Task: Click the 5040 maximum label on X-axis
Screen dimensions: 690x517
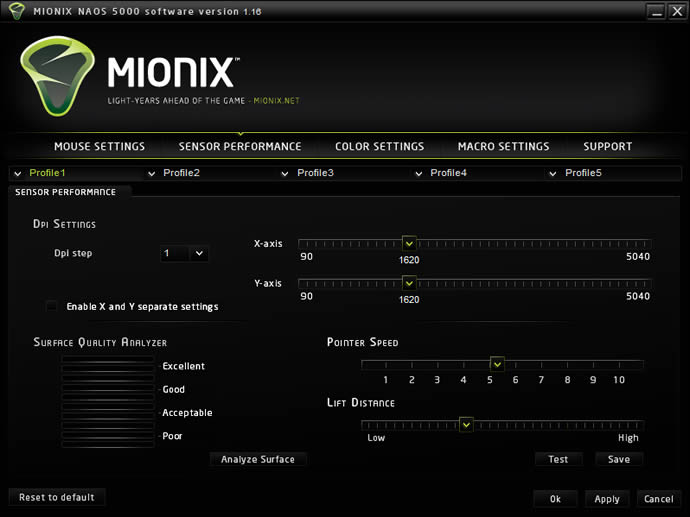Action: coord(638,257)
